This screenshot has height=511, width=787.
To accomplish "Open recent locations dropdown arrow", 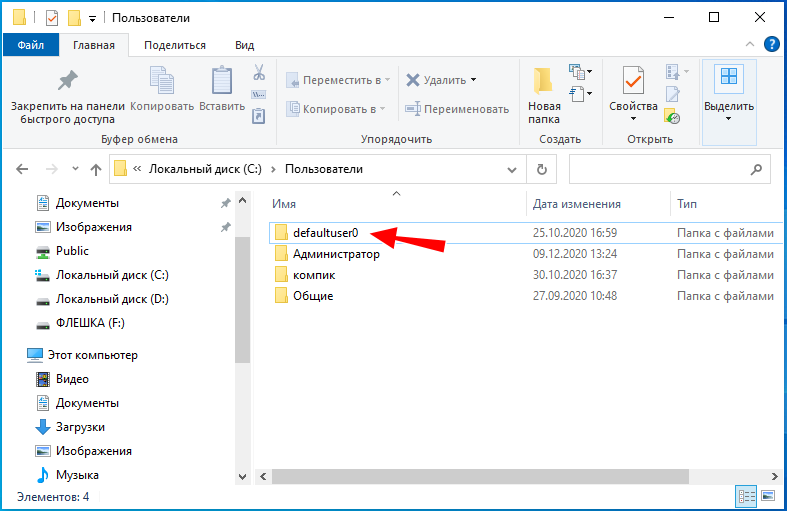I will point(75,169).
